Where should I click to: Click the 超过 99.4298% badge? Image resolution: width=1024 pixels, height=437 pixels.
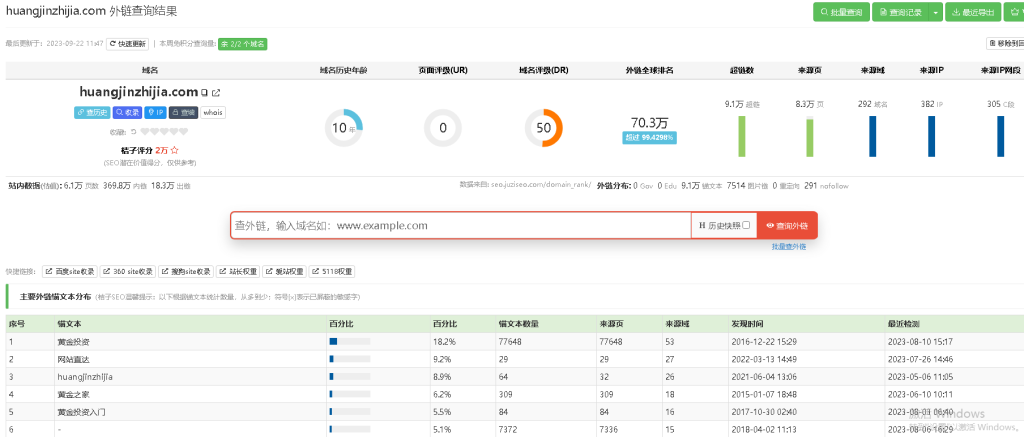pyautogui.click(x=648, y=138)
